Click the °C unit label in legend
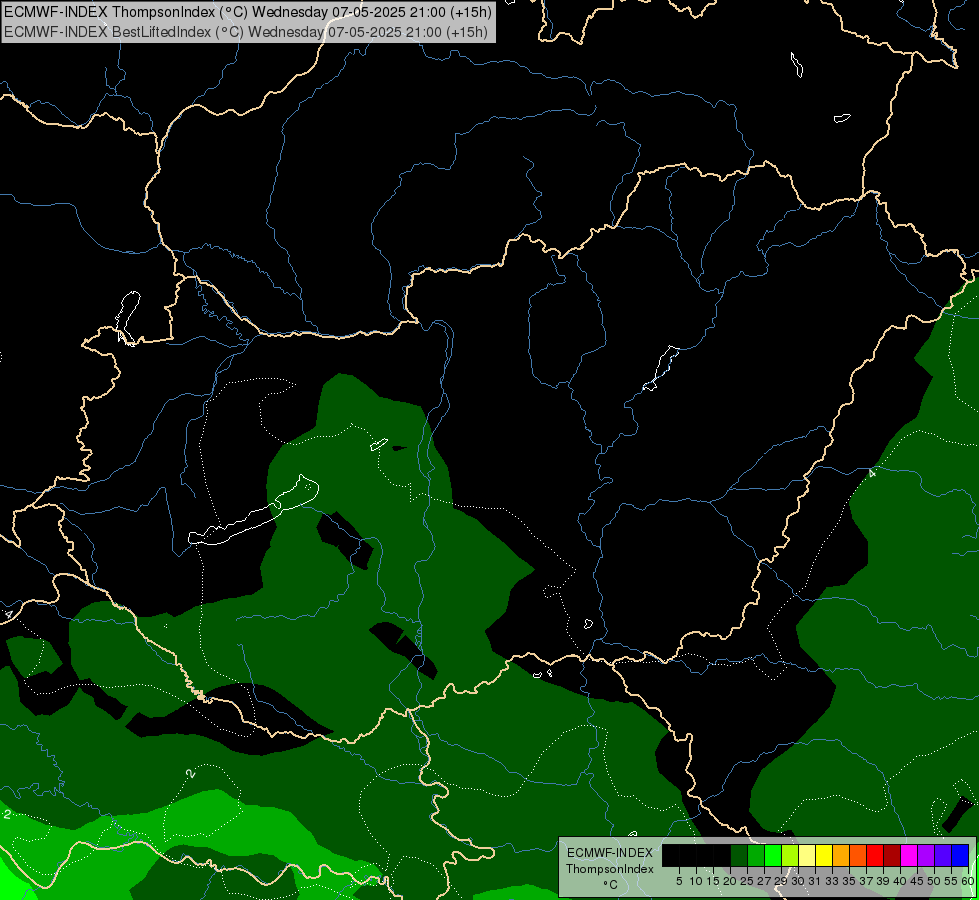 click(x=610, y=885)
